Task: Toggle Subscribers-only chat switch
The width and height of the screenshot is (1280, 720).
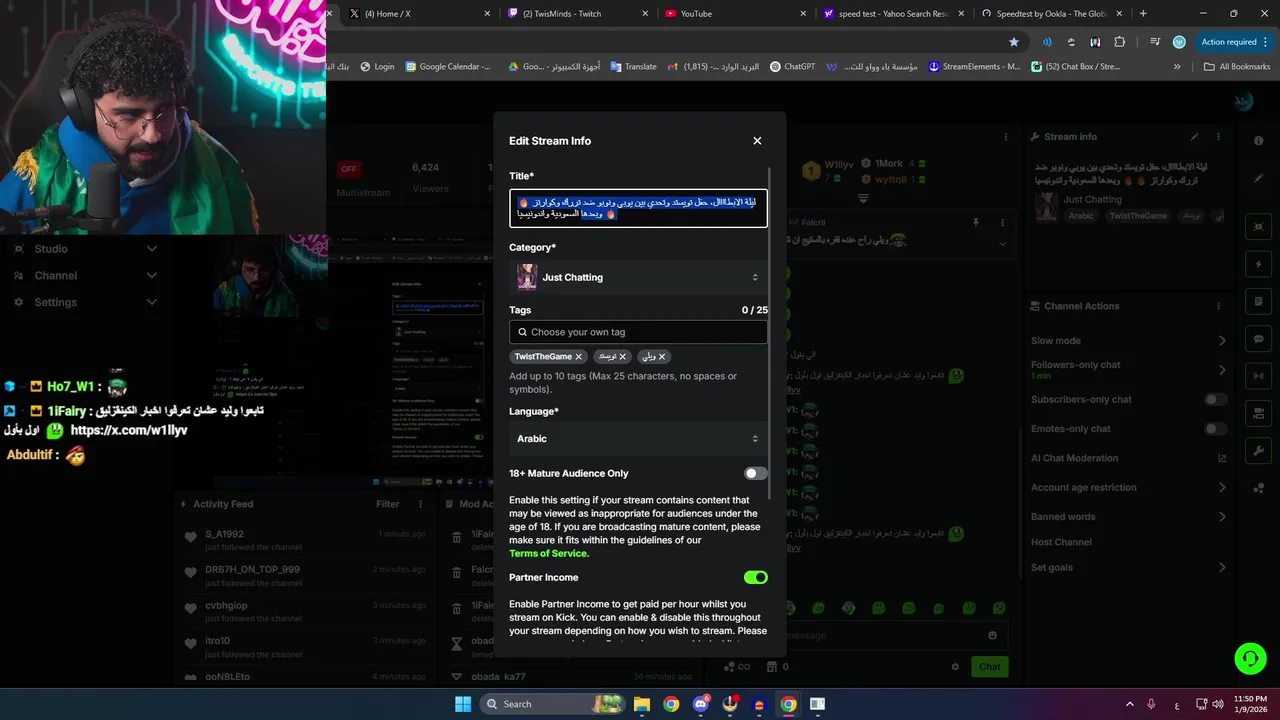Action: [x=1216, y=399]
